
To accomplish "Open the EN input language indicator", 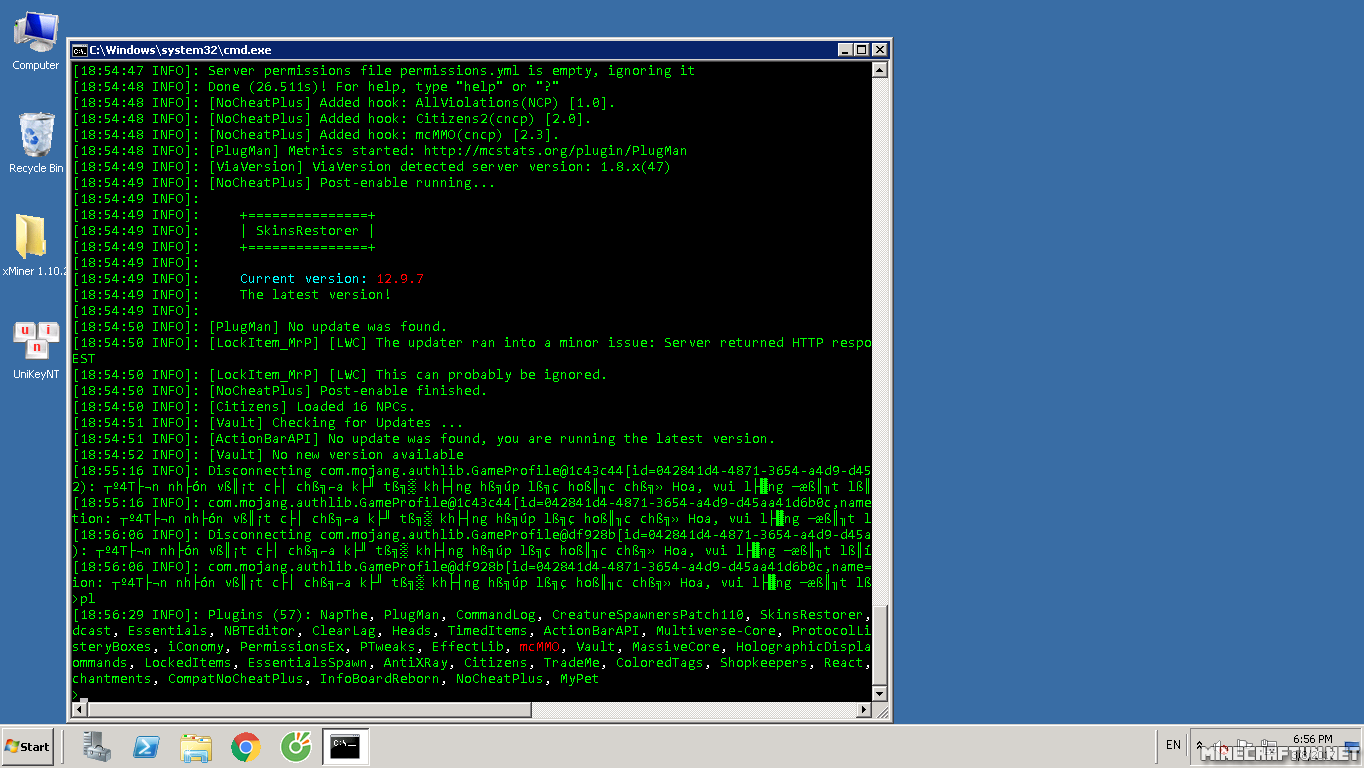I will 1173,745.
